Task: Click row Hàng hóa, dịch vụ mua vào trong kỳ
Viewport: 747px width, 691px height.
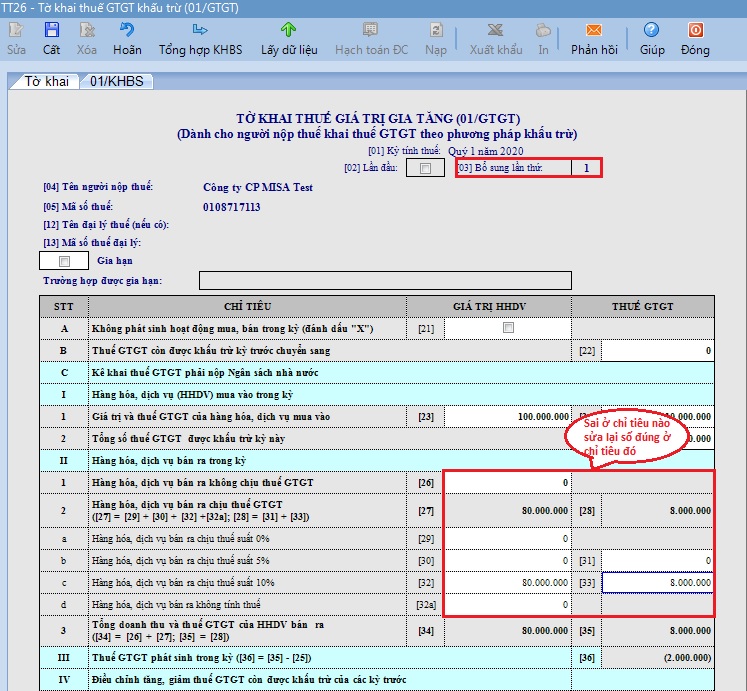Action: tap(377, 395)
